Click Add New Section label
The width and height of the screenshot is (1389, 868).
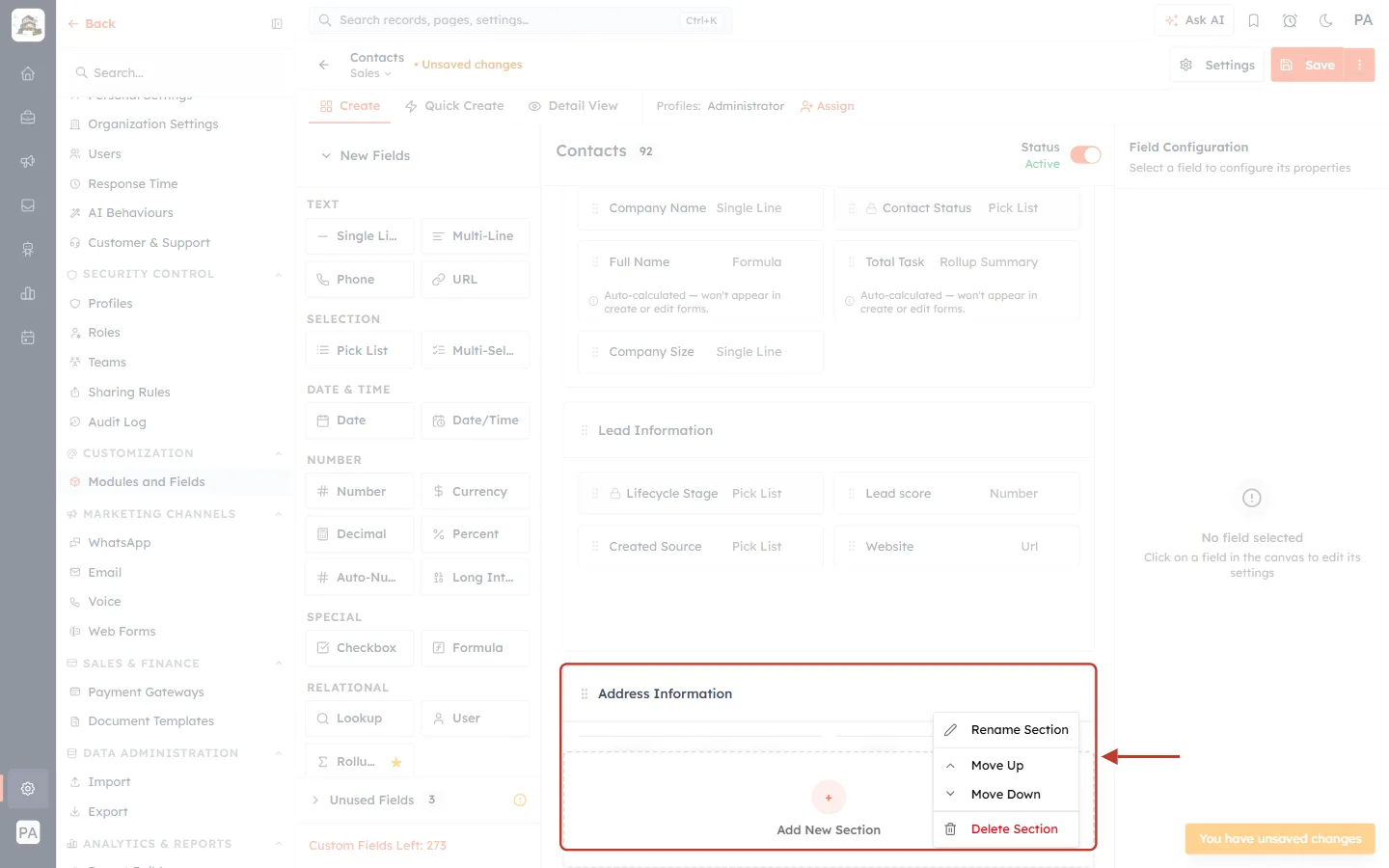coord(829,830)
